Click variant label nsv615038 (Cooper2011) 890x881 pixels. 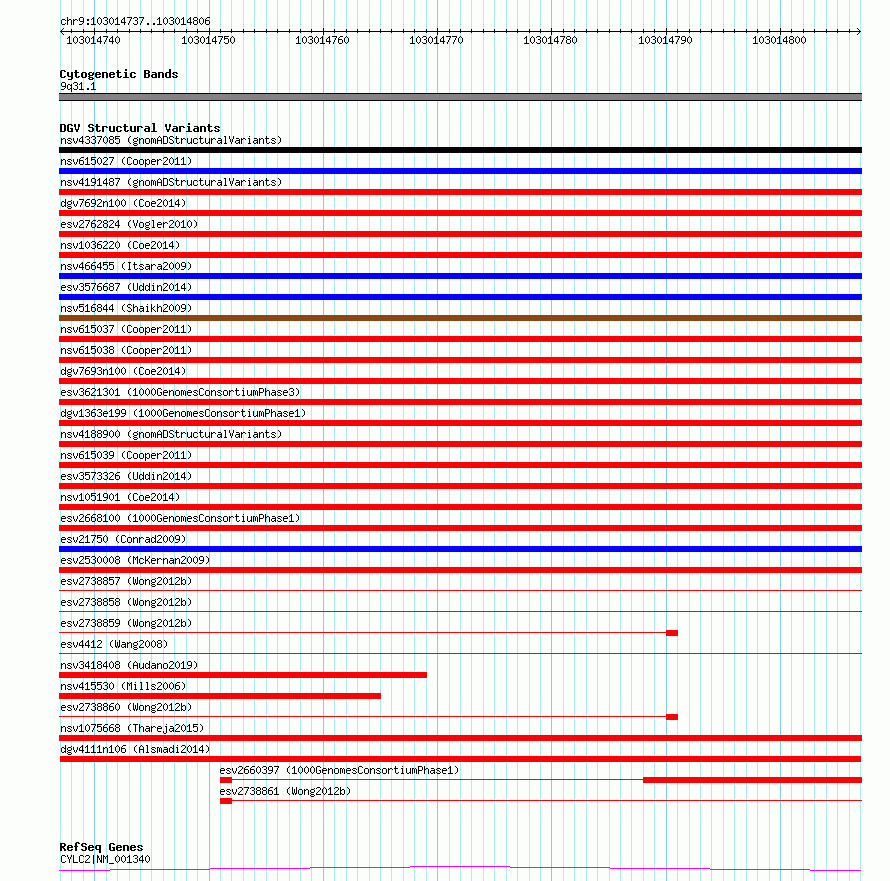pos(126,350)
